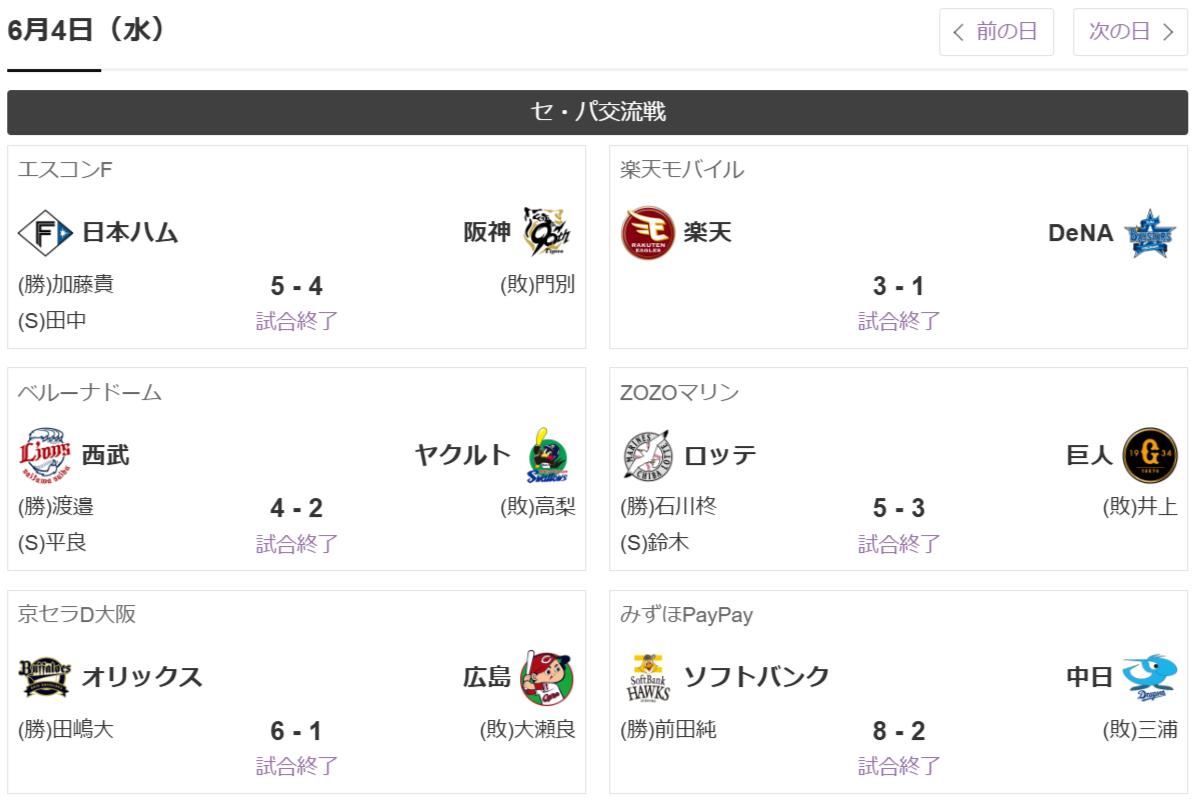This screenshot has height=804, width=1196.
Task: Click the Seibu Lions team logo
Action: [45, 455]
